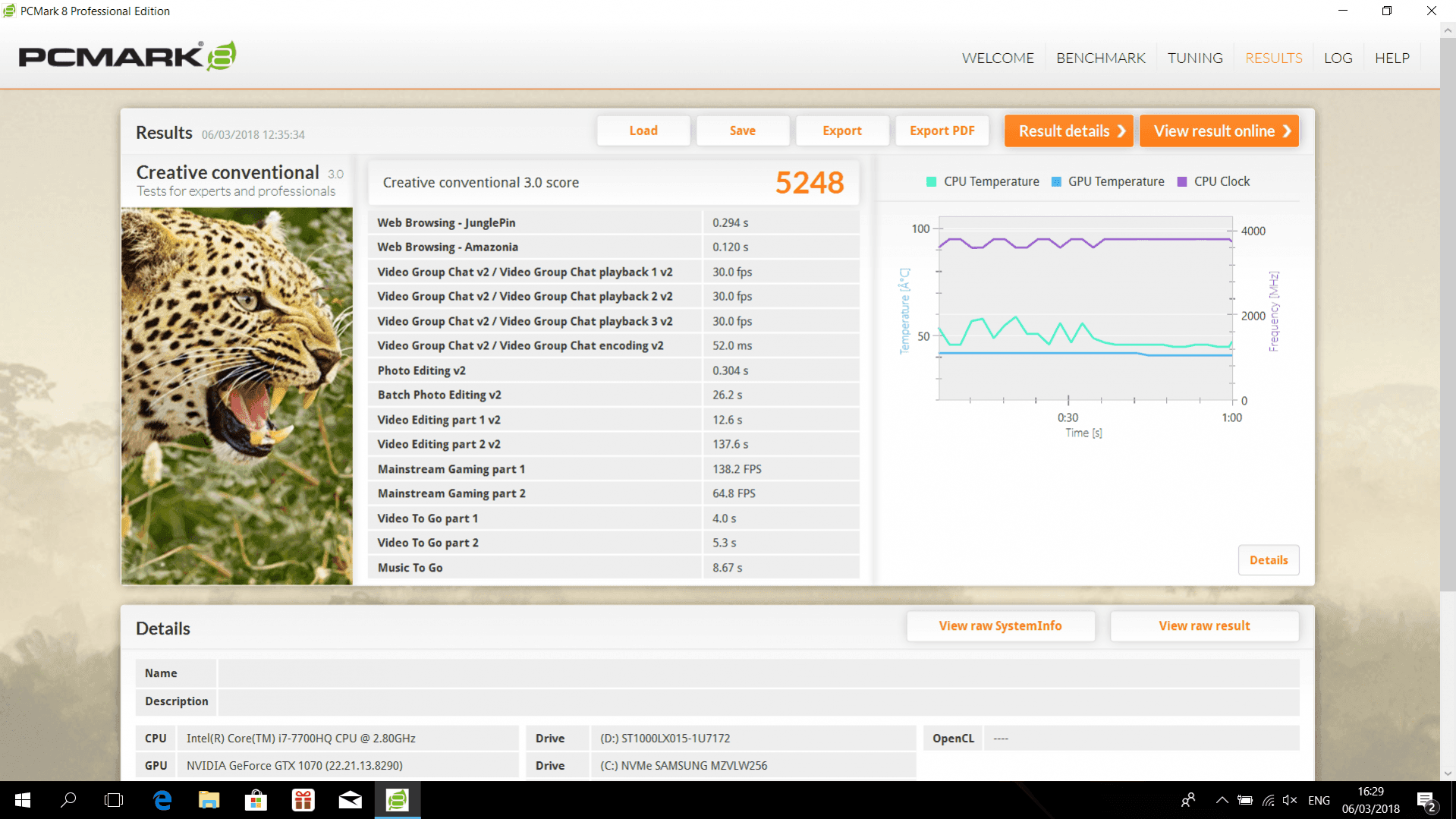Toggle GPU Temperature legend entry
Screen dimensions: 1456x819
(1108, 181)
